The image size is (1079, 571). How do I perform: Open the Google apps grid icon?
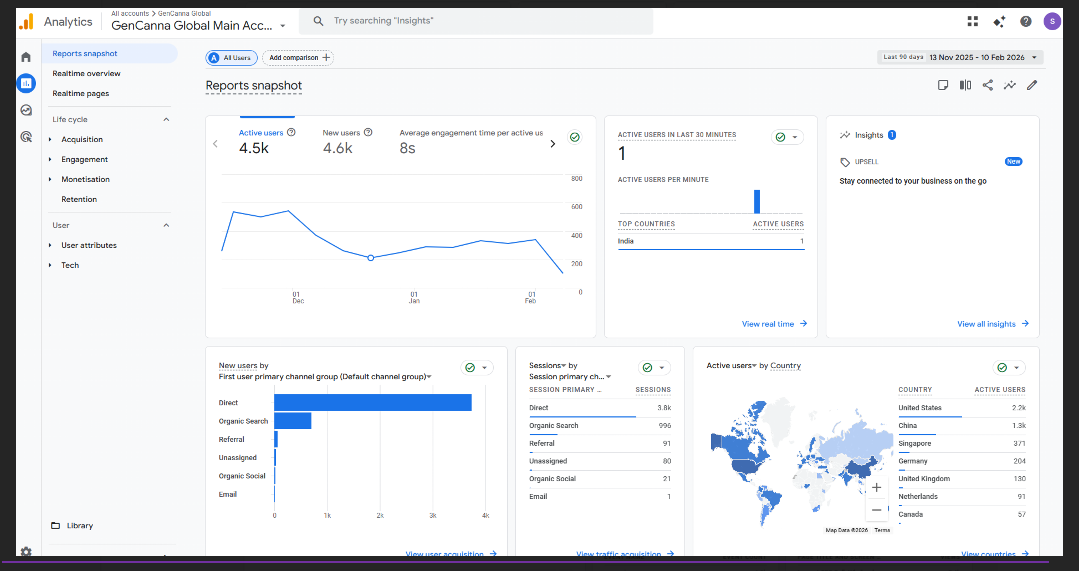[973, 21]
